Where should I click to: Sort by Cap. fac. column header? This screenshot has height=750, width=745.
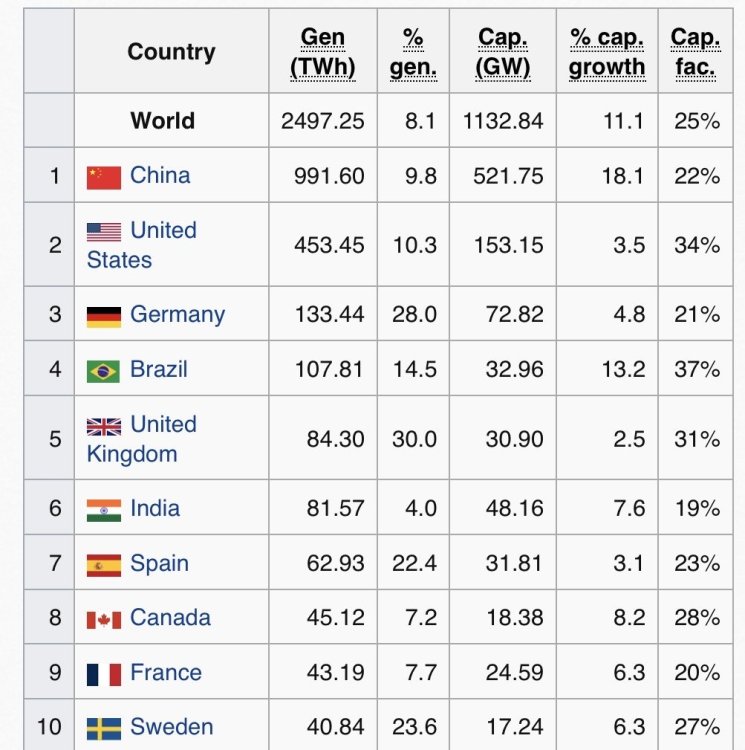coord(695,53)
